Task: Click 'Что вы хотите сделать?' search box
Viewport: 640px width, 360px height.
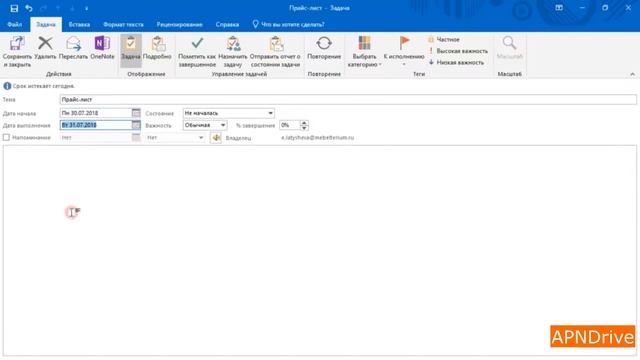Action: click(x=289, y=24)
